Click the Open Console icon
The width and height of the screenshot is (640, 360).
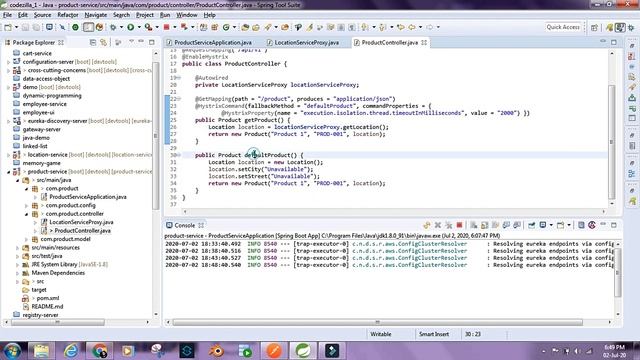point(561,225)
